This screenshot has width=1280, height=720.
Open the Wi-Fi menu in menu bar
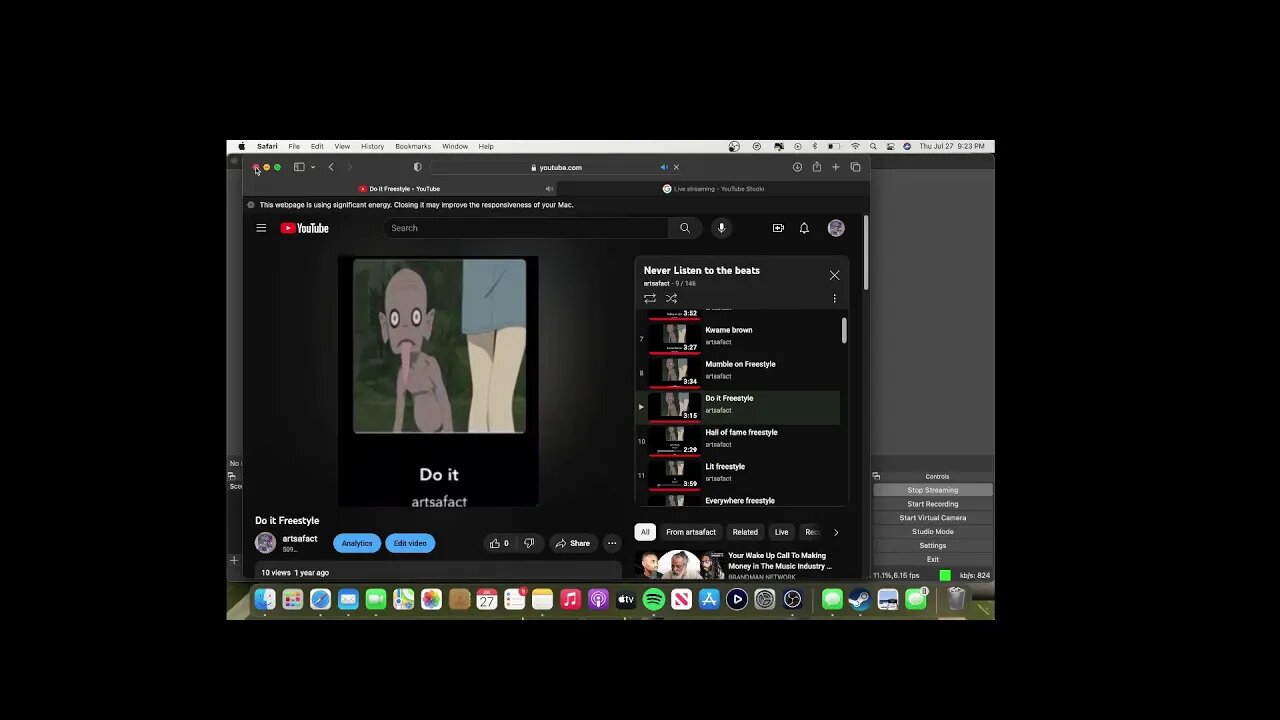(x=855, y=146)
